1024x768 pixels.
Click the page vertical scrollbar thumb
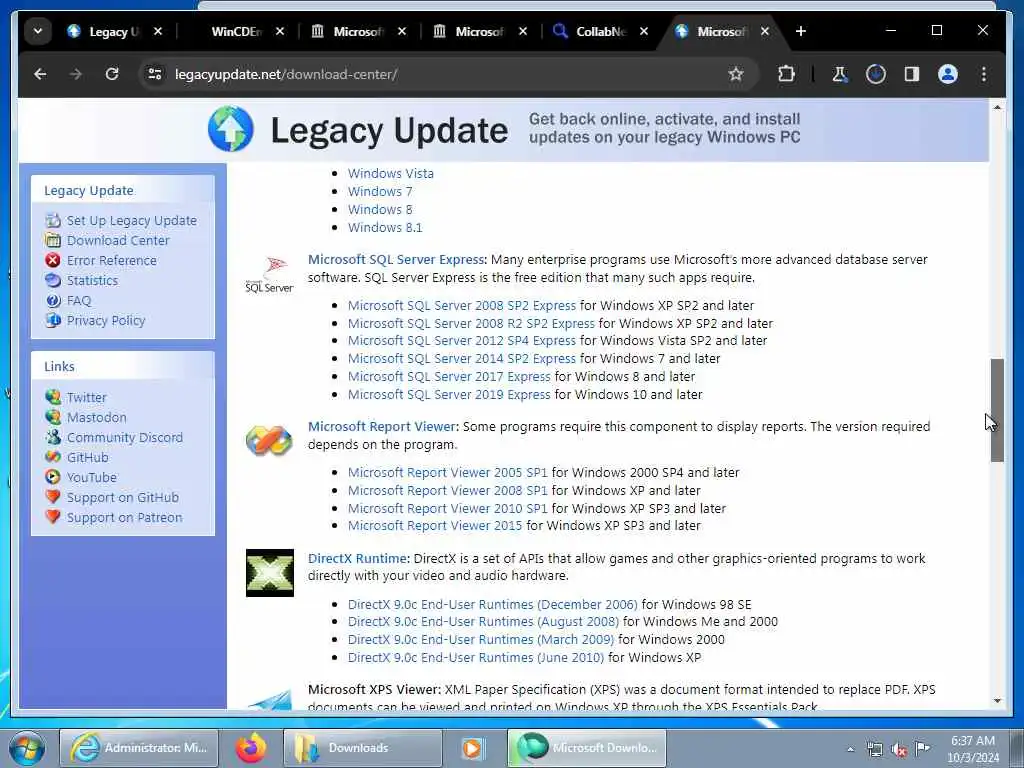[997, 410]
